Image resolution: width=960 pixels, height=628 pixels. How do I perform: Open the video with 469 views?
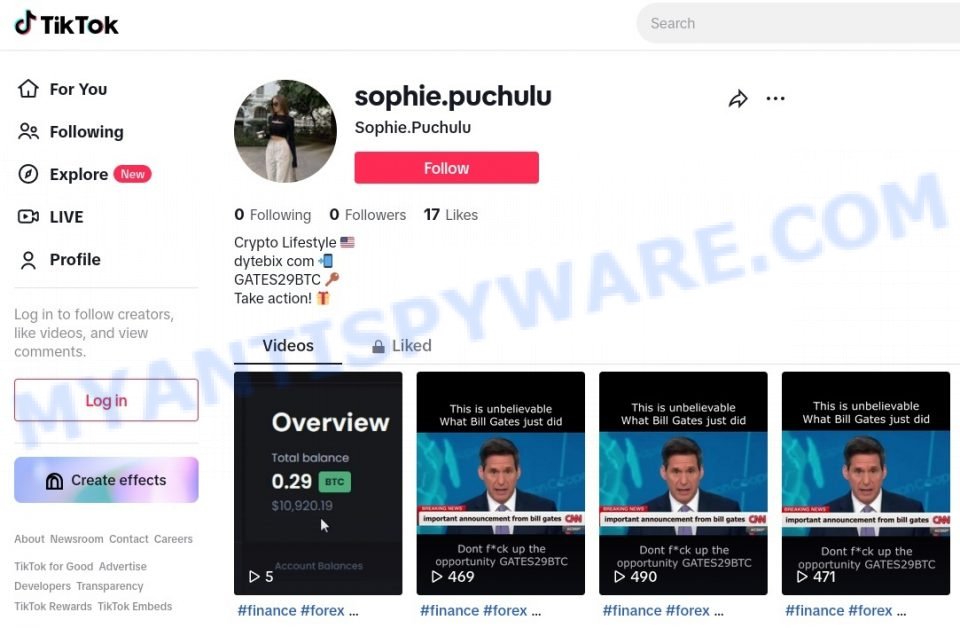coord(500,483)
